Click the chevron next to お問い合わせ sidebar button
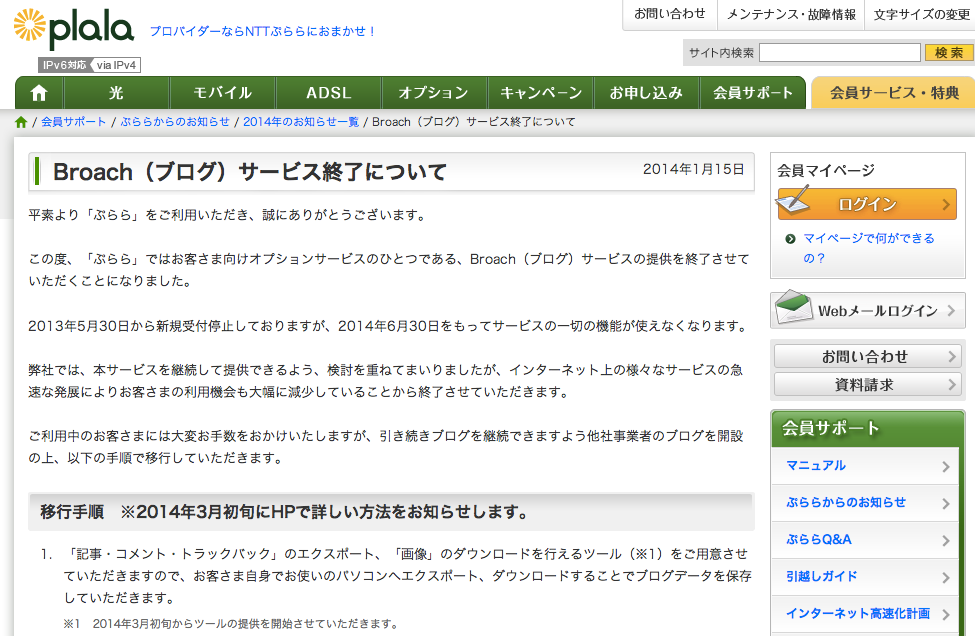The height and width of the screenshot is (636, 975). 951,357
